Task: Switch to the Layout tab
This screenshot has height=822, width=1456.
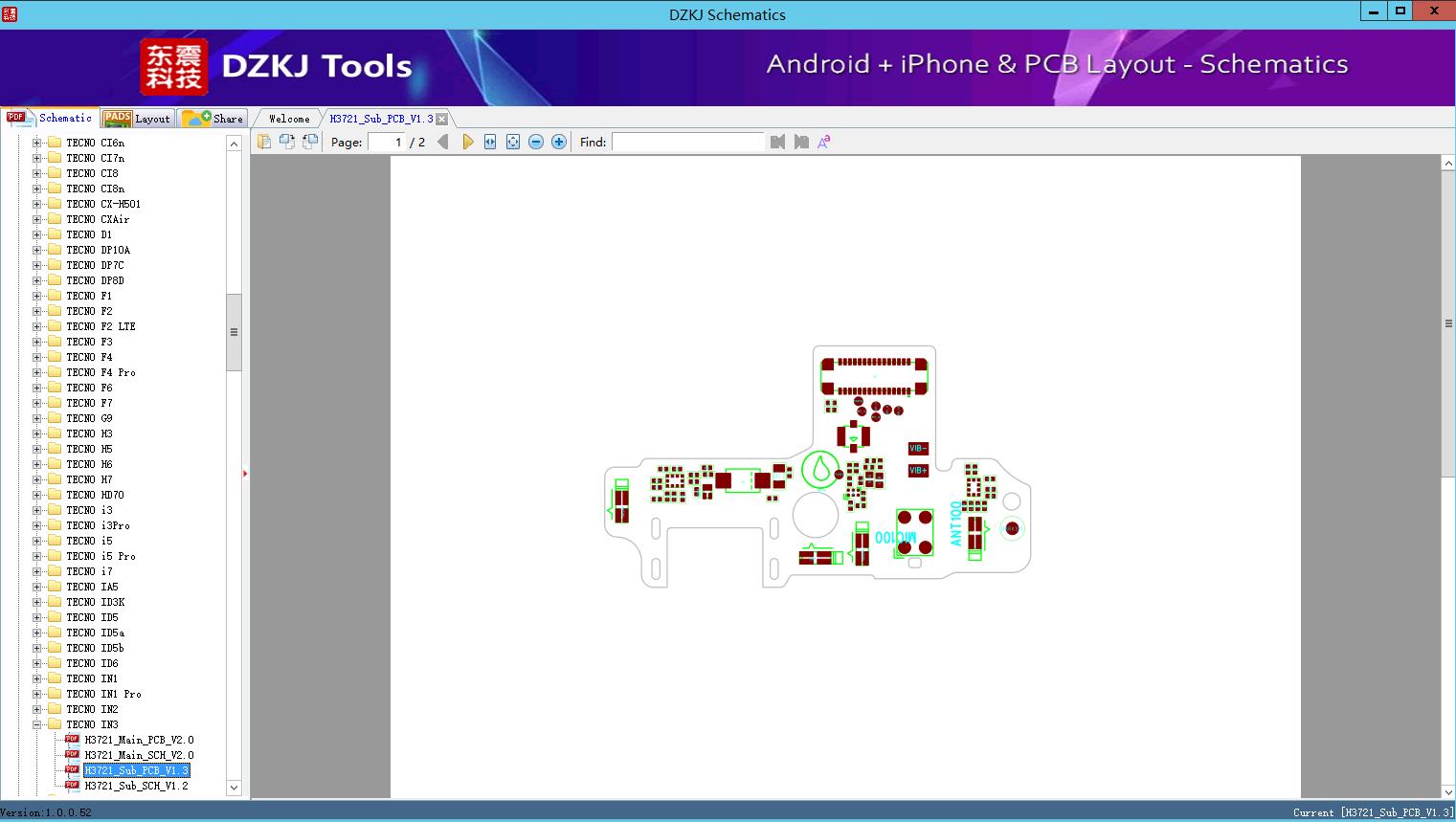Action: click(x=137, y=119)
